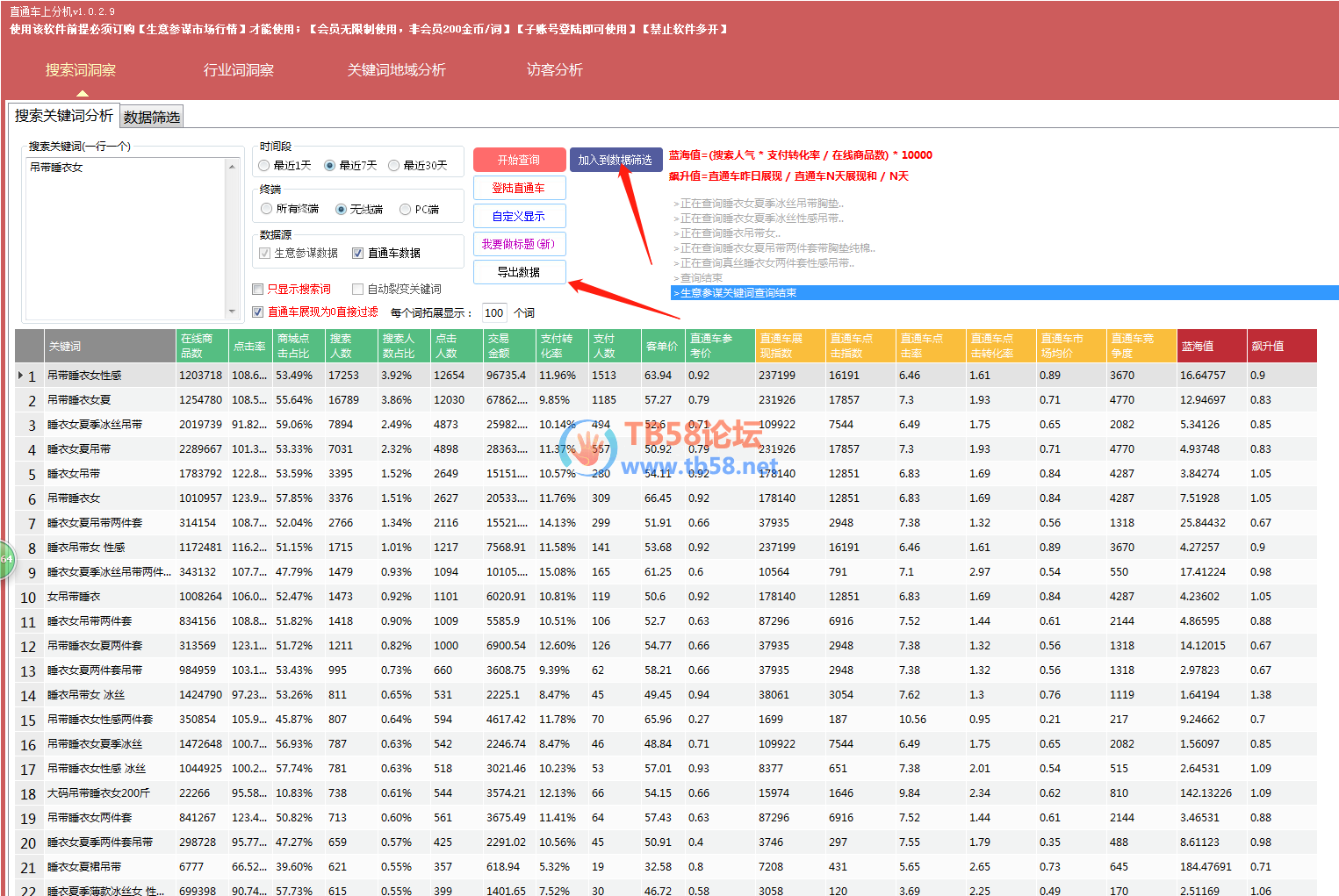Viewport: 1339px width, 896px height.
Task: Toggle 生意参谋数据 checkbox
Action: tap(265, 253)
